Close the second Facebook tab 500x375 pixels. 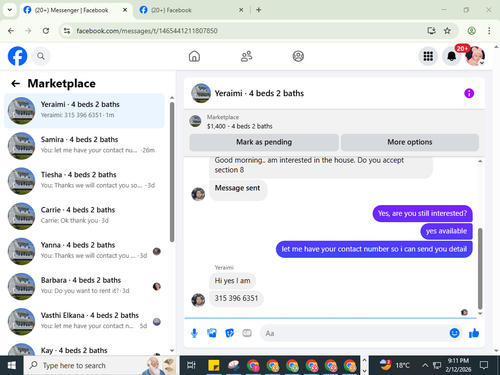(241, 10)
